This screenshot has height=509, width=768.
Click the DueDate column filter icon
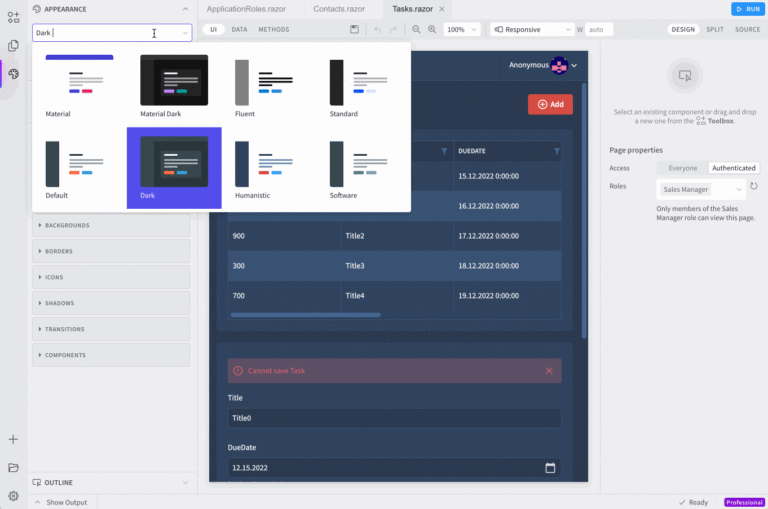click(x=556, y=151)
